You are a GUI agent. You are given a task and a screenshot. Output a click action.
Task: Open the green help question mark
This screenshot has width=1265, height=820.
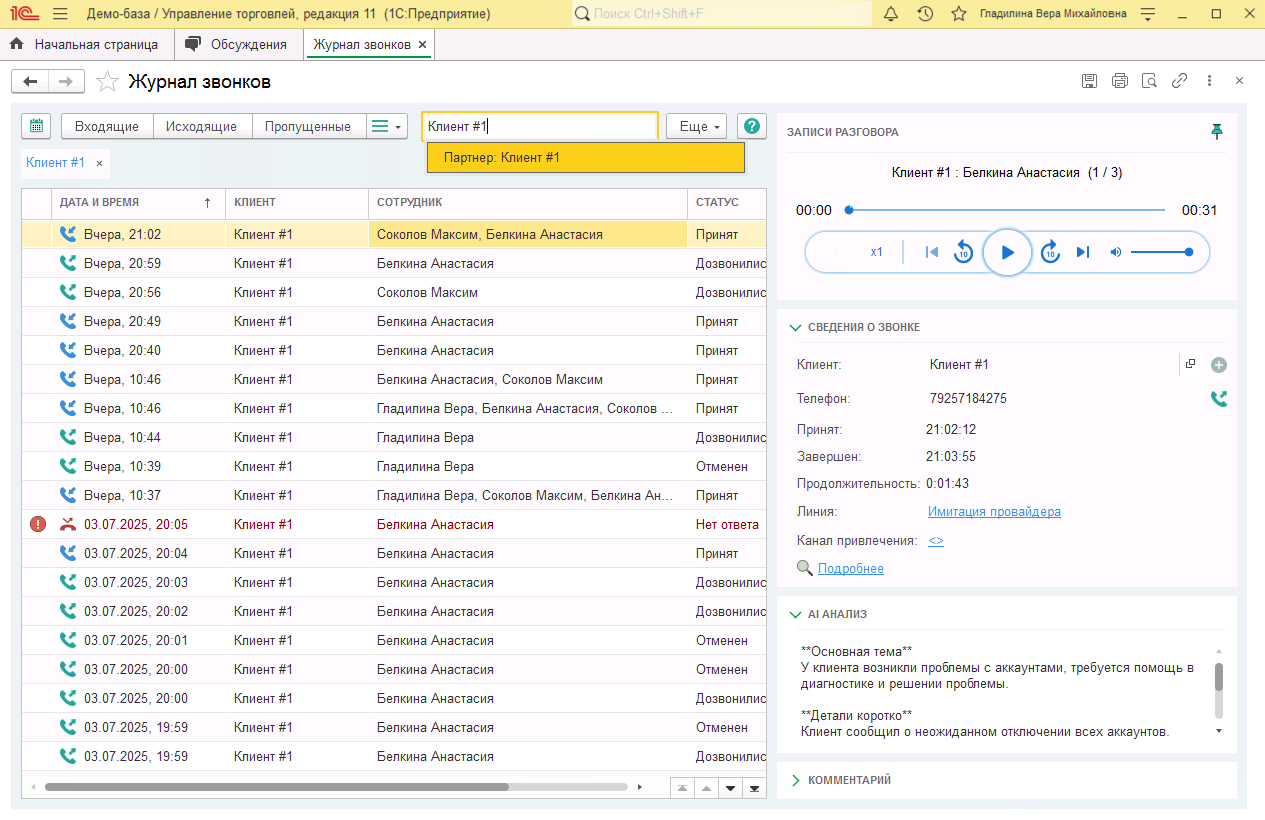click(x=752, y=126)
